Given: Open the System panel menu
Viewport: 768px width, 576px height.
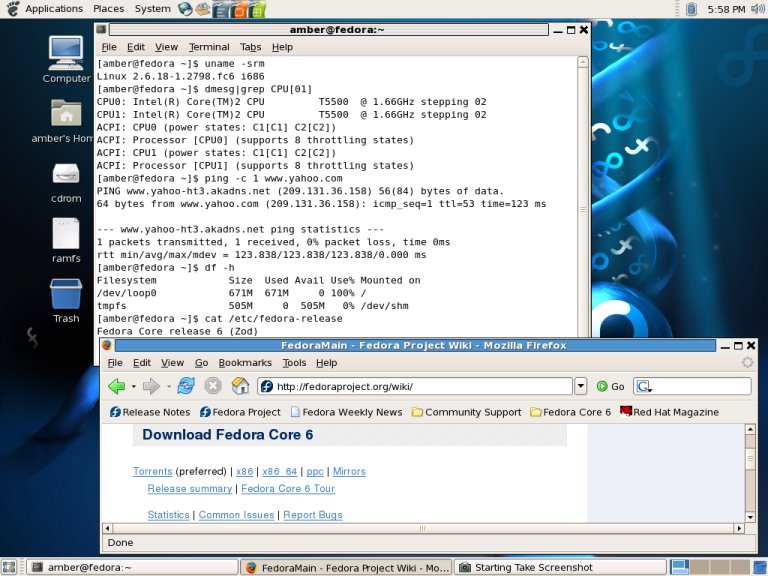Looking at the screenshot, I should coord(152,9).
